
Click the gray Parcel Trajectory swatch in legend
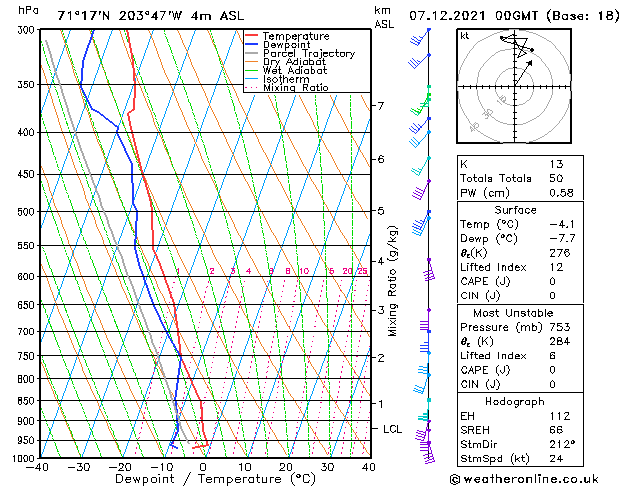pos(252,53)
